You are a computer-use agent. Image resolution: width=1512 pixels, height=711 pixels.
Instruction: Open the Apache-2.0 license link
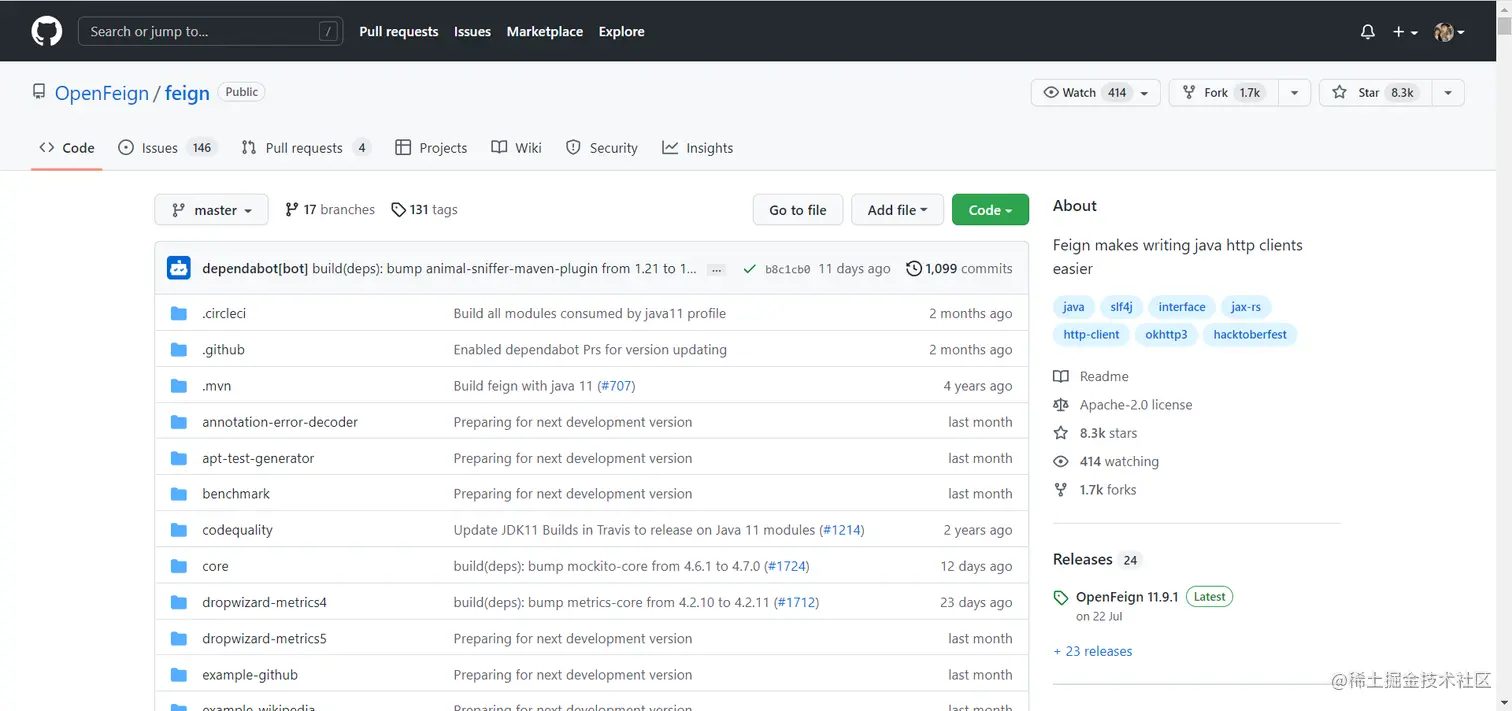pos(1123,405)
